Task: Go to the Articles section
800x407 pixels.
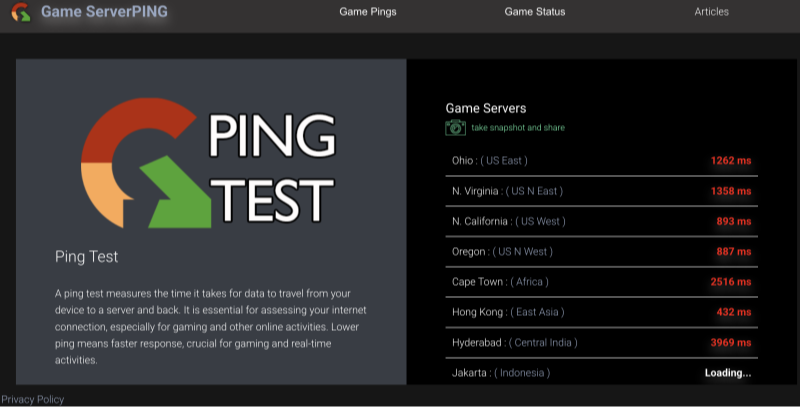Action: click(711, 12)
